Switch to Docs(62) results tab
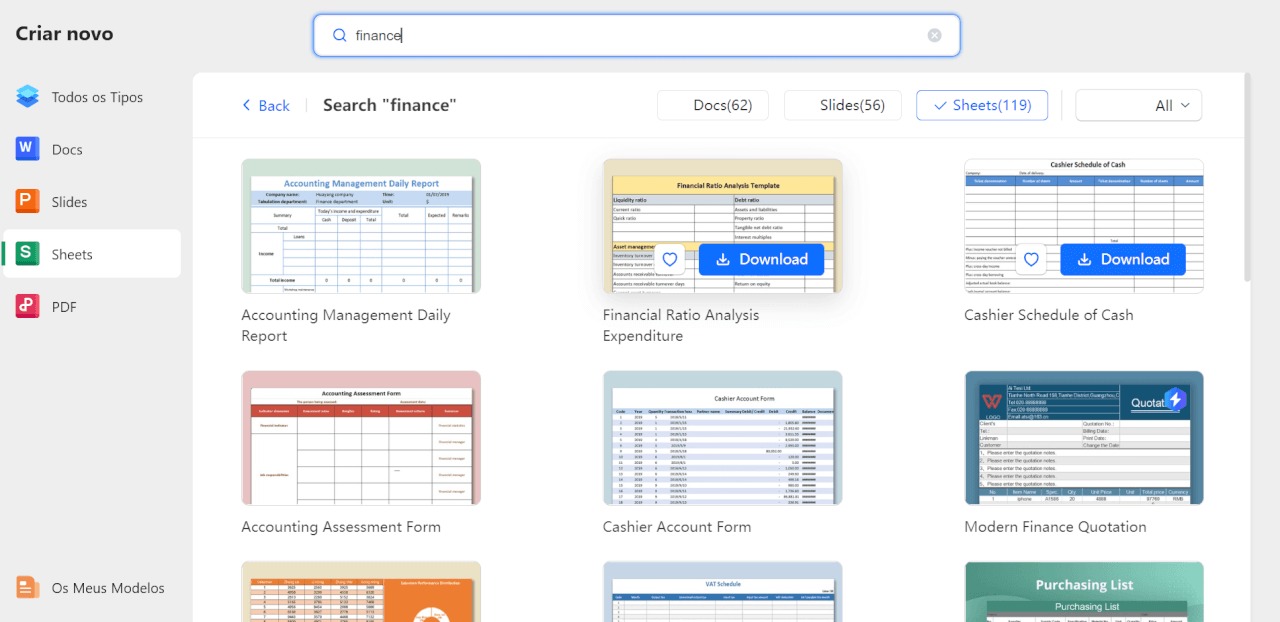Viewport: 1280px width, 622px height. 712,105
